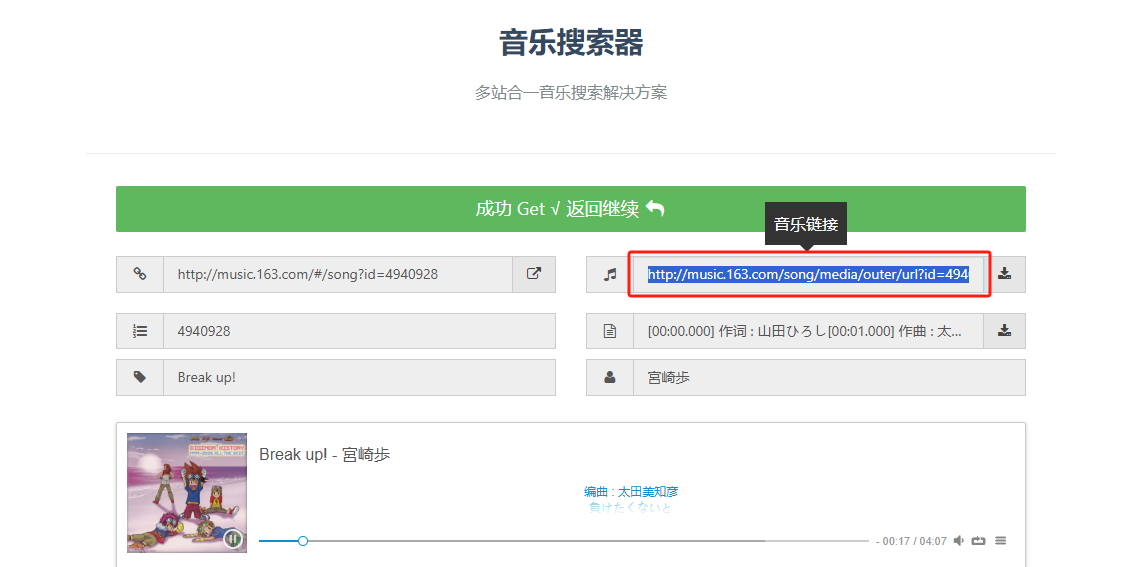Click the document icon beside lyrics field

[x=610, y=331]
